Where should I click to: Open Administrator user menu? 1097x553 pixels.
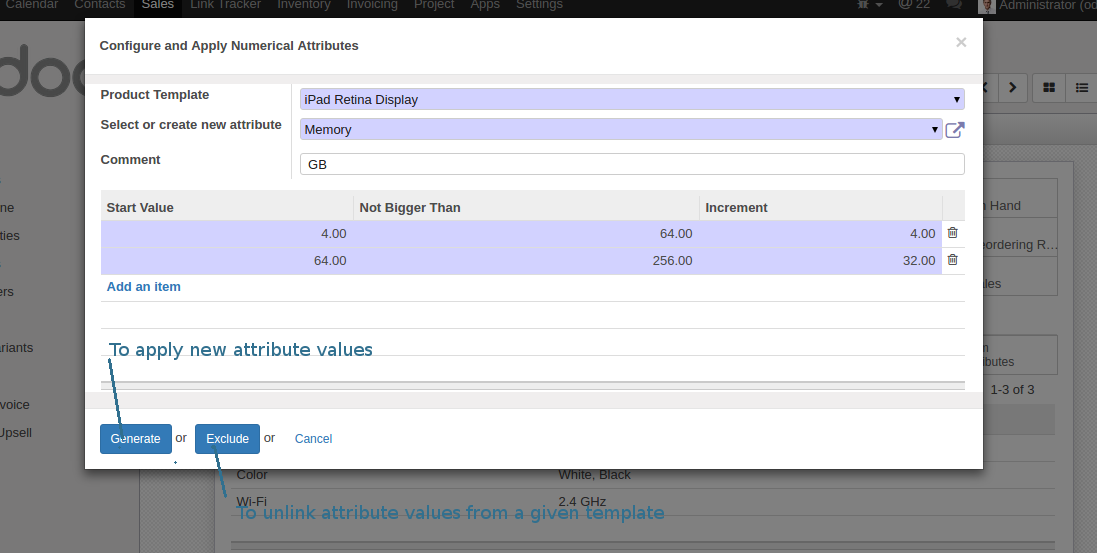(1038, 5)
